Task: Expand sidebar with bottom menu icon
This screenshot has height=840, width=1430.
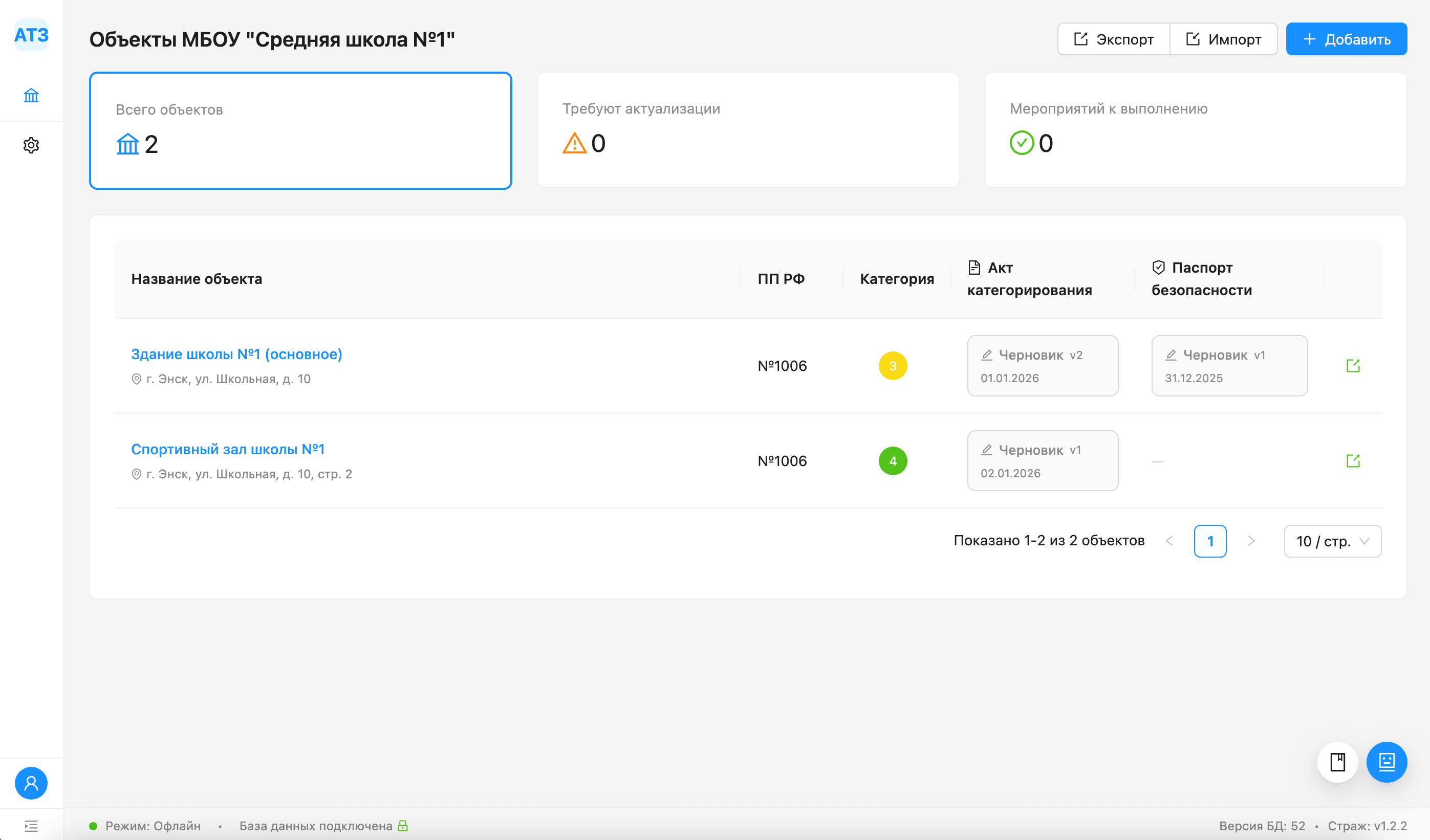Action: (31, 826)
